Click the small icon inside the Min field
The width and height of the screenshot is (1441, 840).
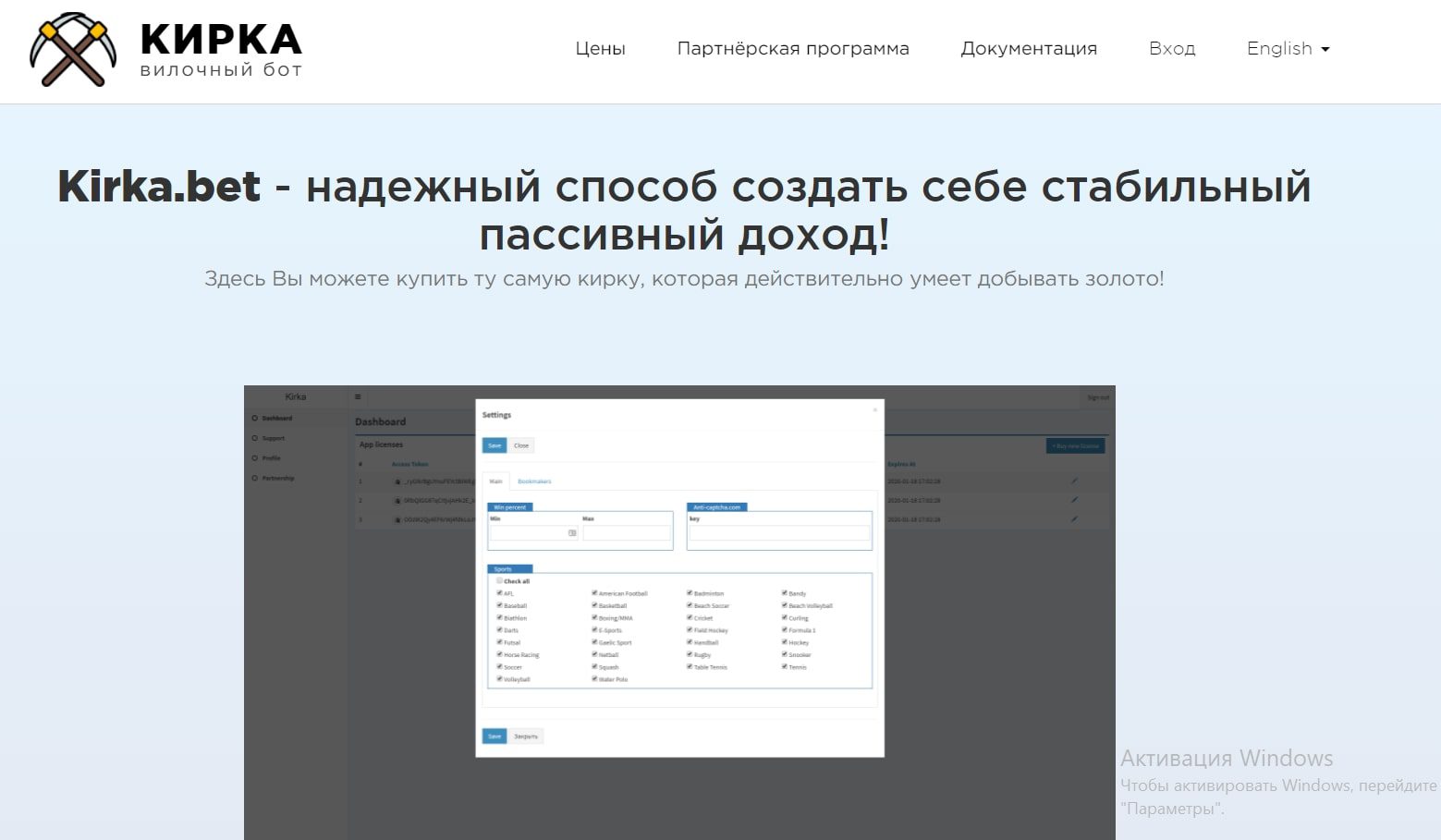coord(572,533)
